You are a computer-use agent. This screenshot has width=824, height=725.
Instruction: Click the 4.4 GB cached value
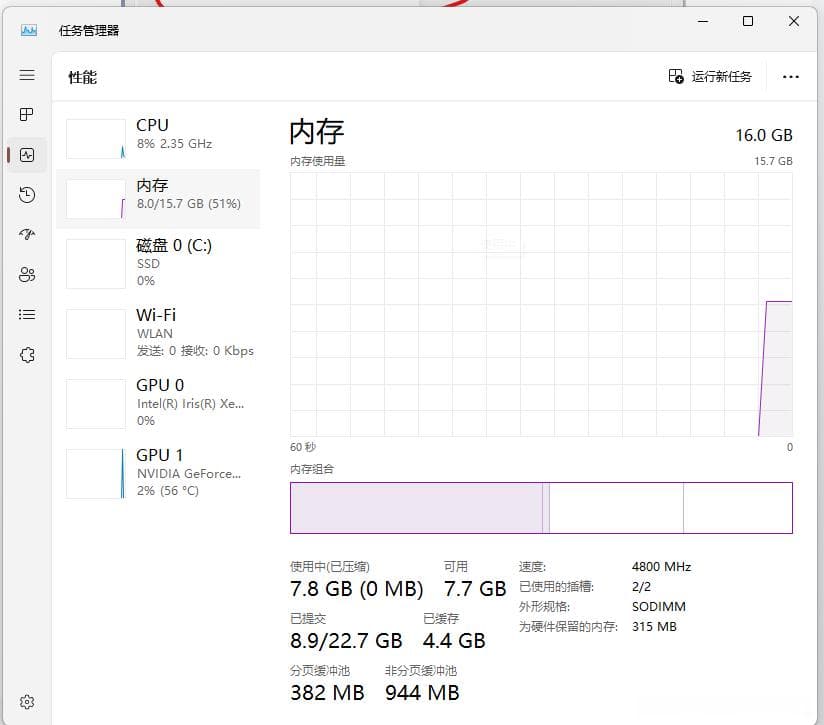pos(454,641)
